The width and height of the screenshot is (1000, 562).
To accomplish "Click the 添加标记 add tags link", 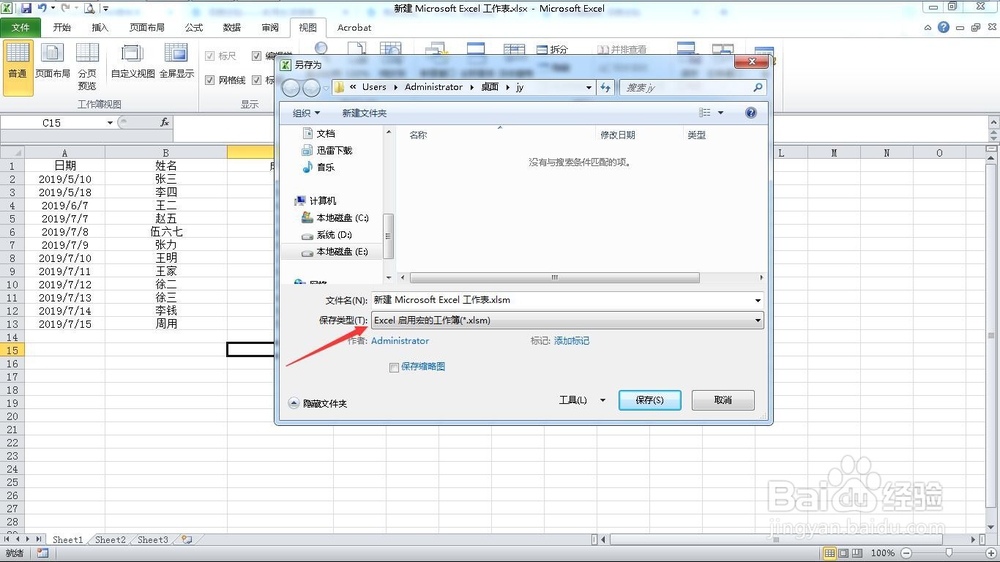I will click(x=571, y=341).
